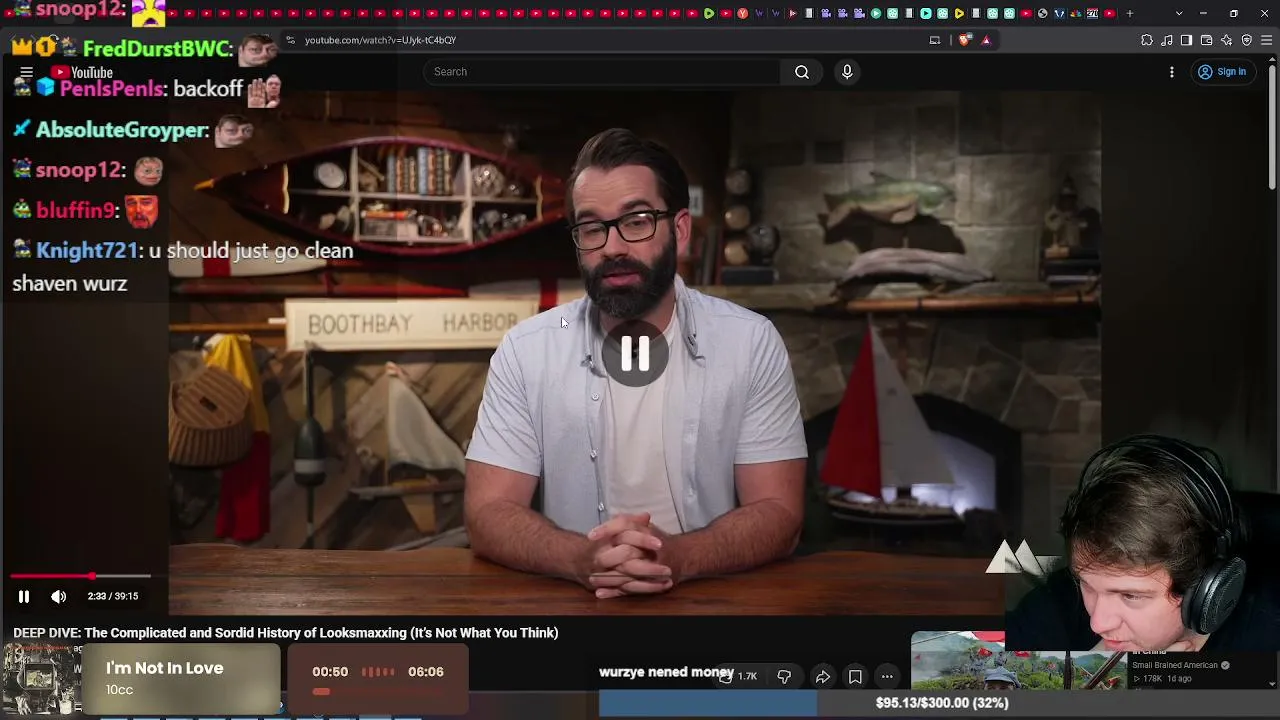Switch to the red Y-icon tab
The image size is (1280, 720).
pos(742,13)
